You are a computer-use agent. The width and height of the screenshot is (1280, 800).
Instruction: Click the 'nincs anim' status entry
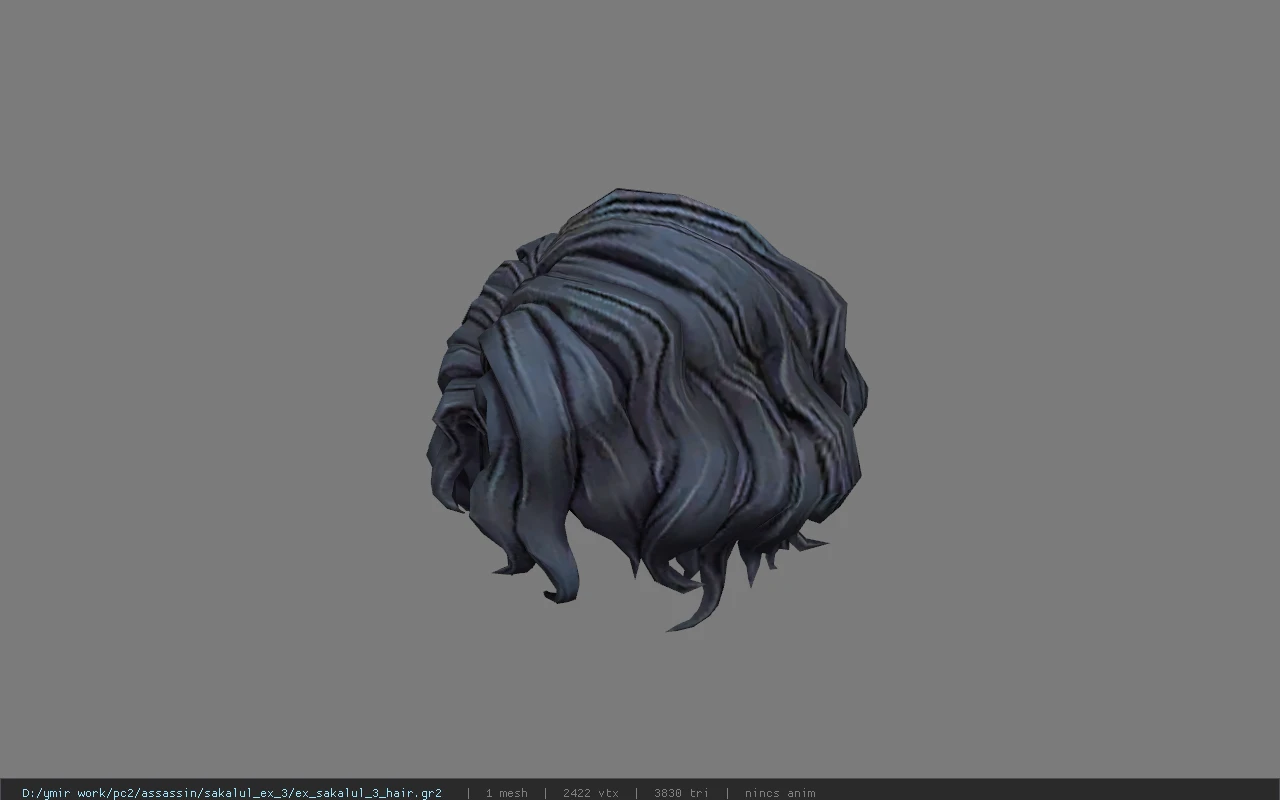pyautogui.click(x=780, y=793)
